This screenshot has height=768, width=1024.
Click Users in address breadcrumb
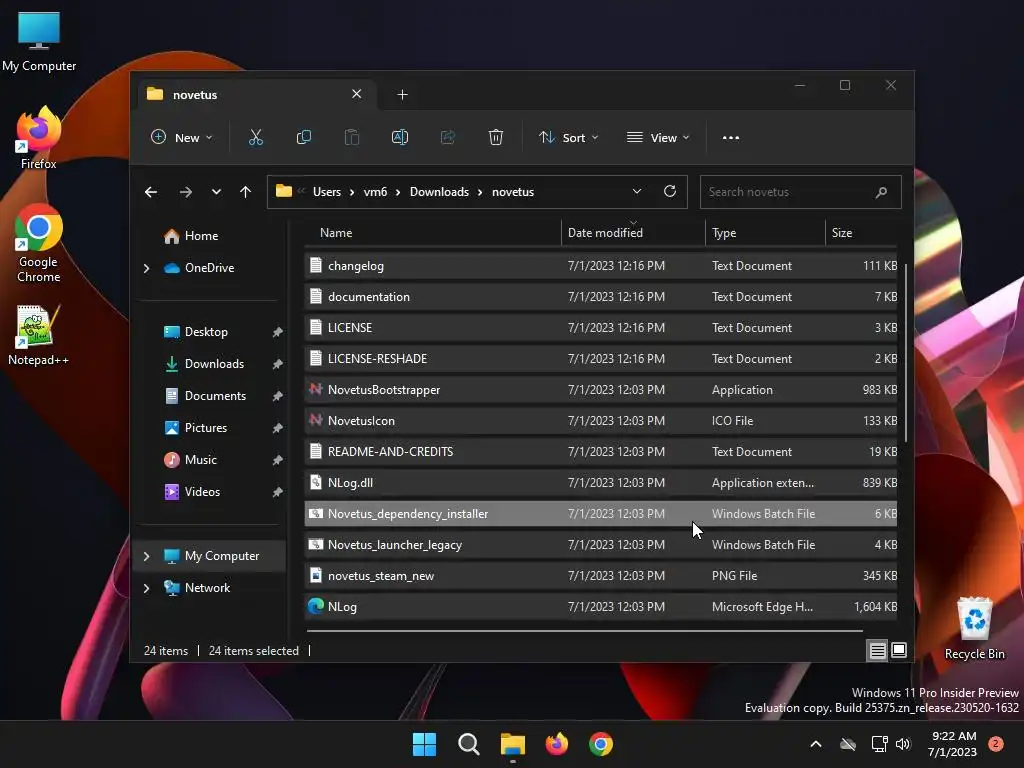point(327,192)
